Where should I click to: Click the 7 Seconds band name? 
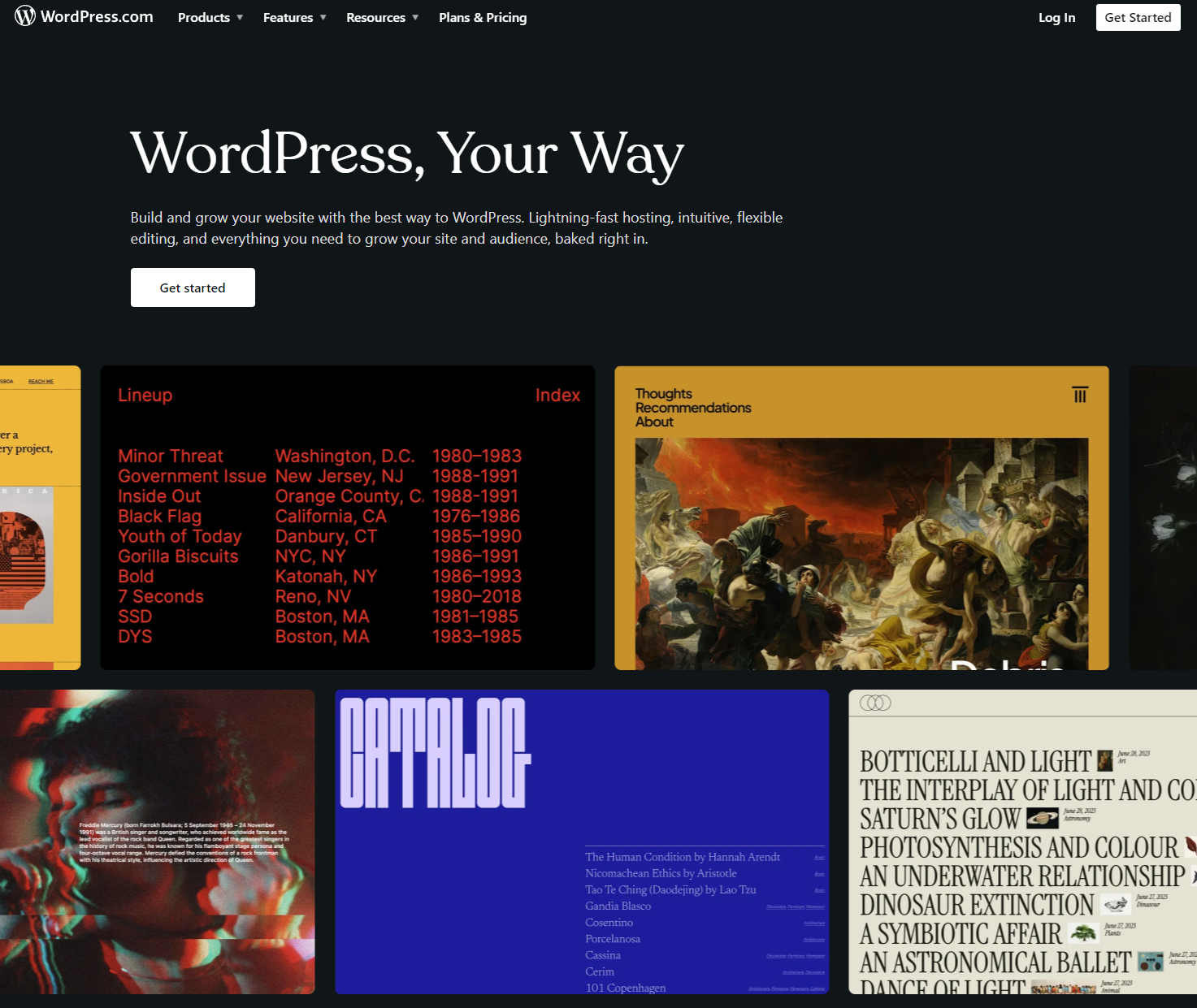coord(161,596)
